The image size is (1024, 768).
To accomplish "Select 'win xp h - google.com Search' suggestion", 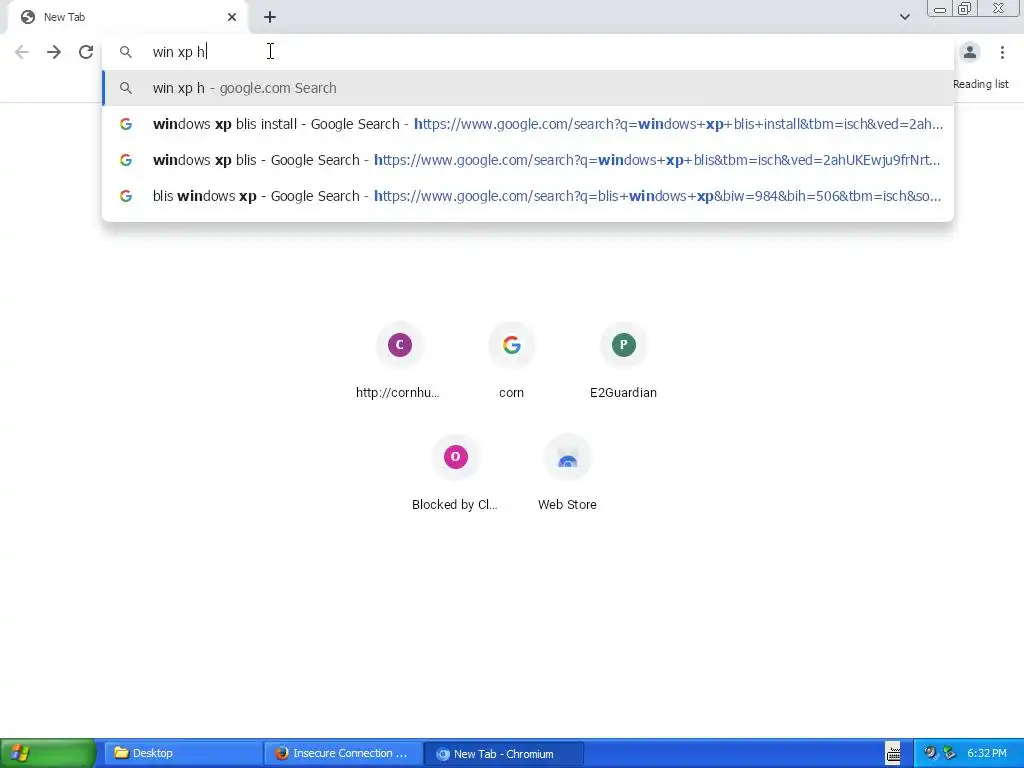I will (528, 88).
